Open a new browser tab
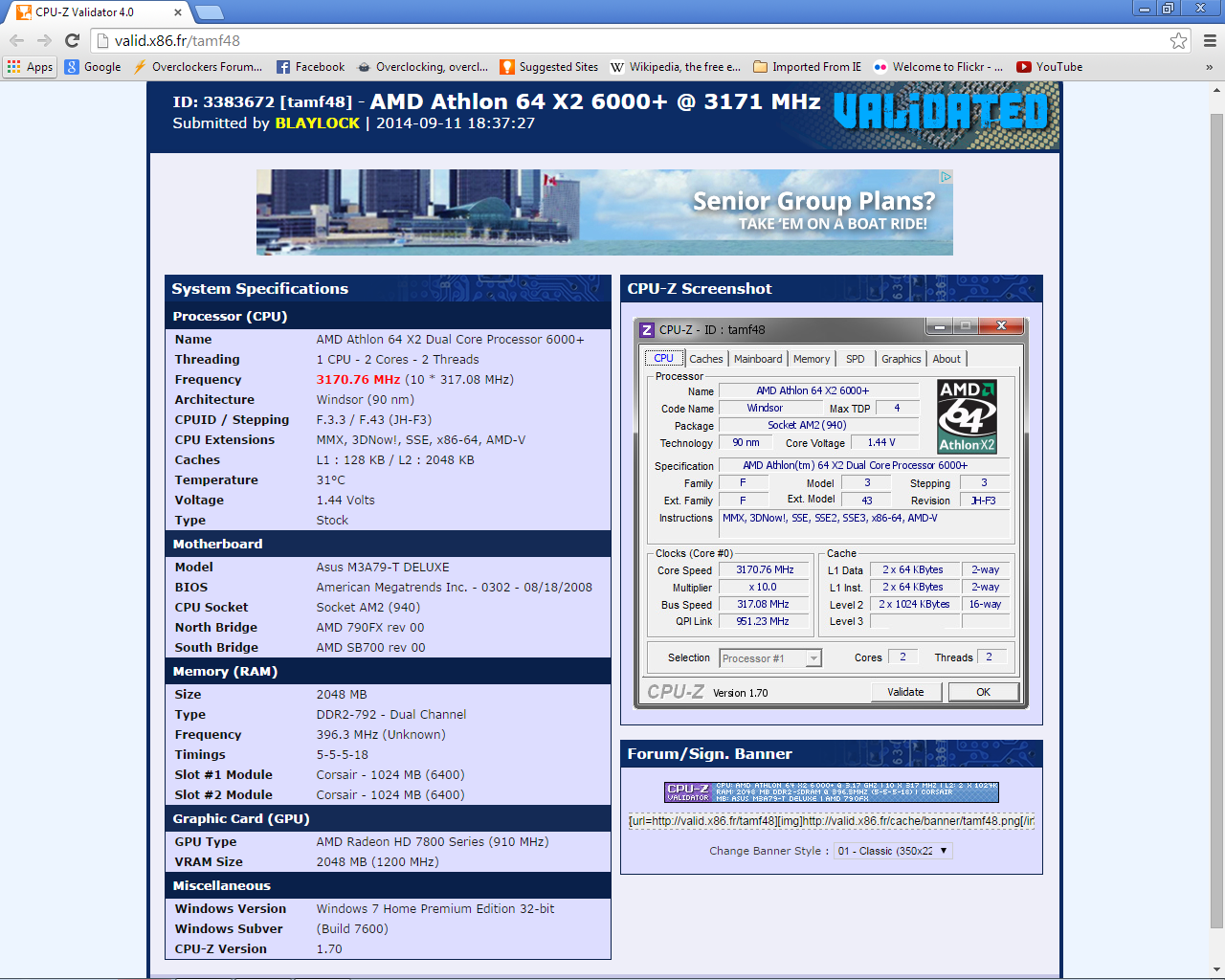The width and height of the screenshot is (1225, 980). coord(209,12)
